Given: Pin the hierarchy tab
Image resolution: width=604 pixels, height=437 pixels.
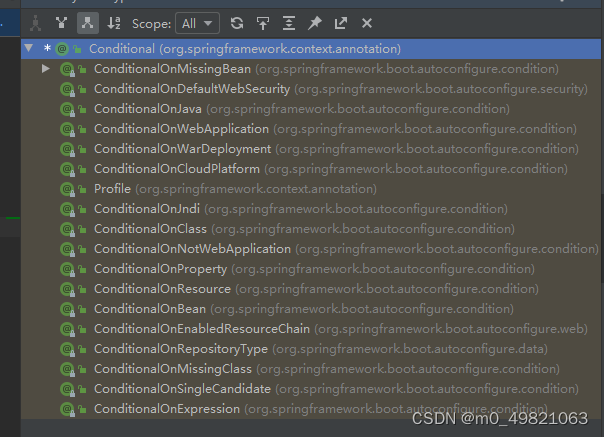Looking at the screenshot, I should point(315,23).
